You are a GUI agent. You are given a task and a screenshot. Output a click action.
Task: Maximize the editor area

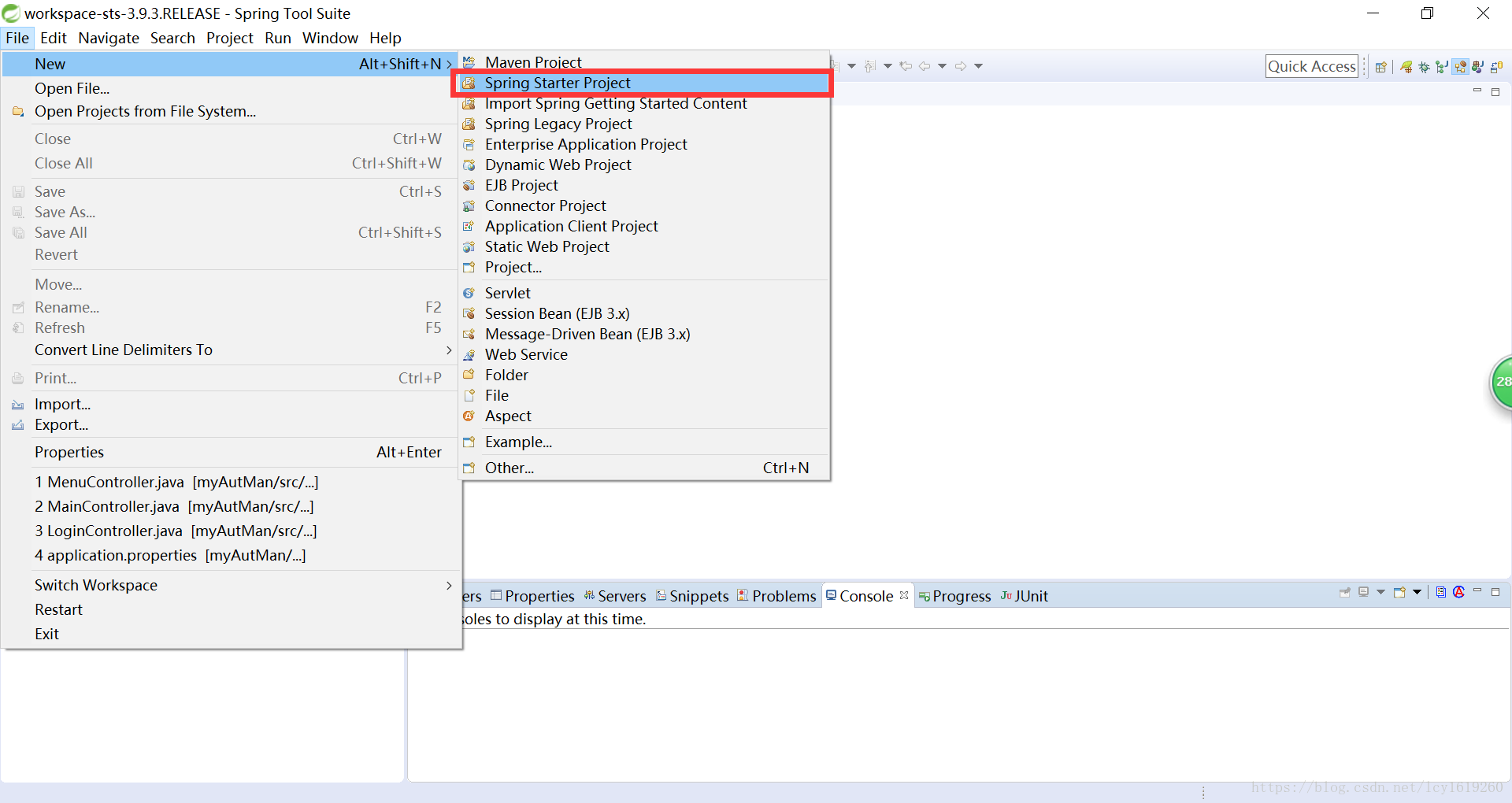[1495, 92]
